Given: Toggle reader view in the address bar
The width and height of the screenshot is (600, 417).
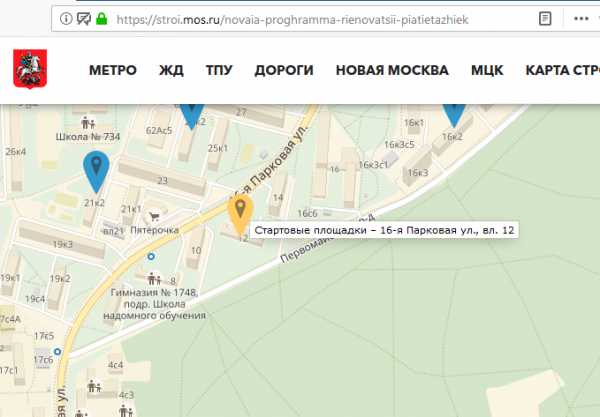Looking at the screenshot, I should pyautogui.click(x=544, y=18).
